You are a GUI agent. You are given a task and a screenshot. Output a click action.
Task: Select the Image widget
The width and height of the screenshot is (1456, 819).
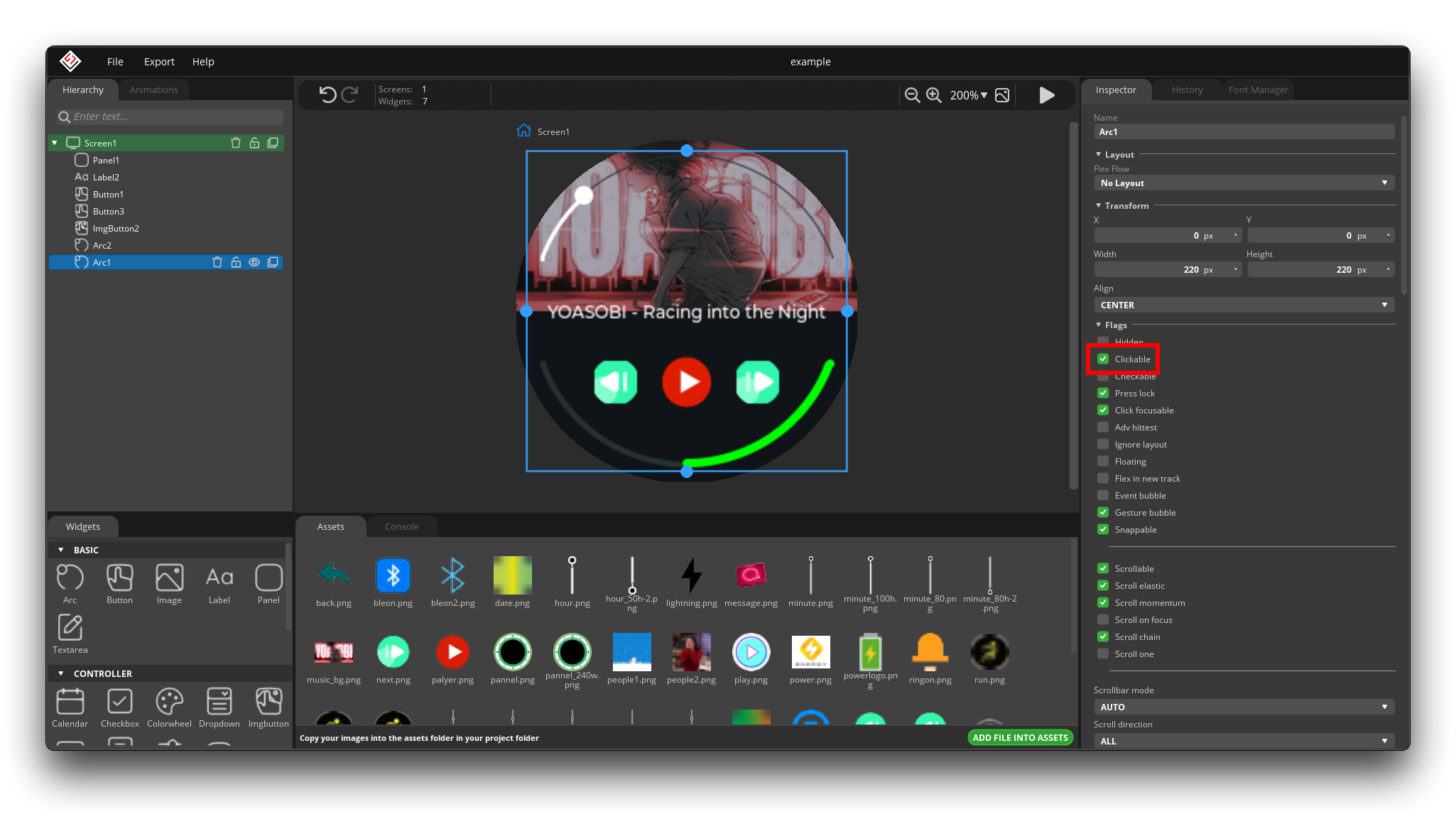coord(169,584)
